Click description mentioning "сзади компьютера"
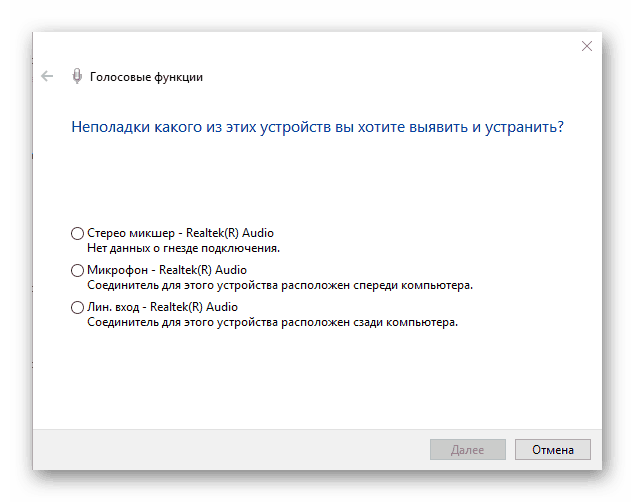 tap(272, 322)
